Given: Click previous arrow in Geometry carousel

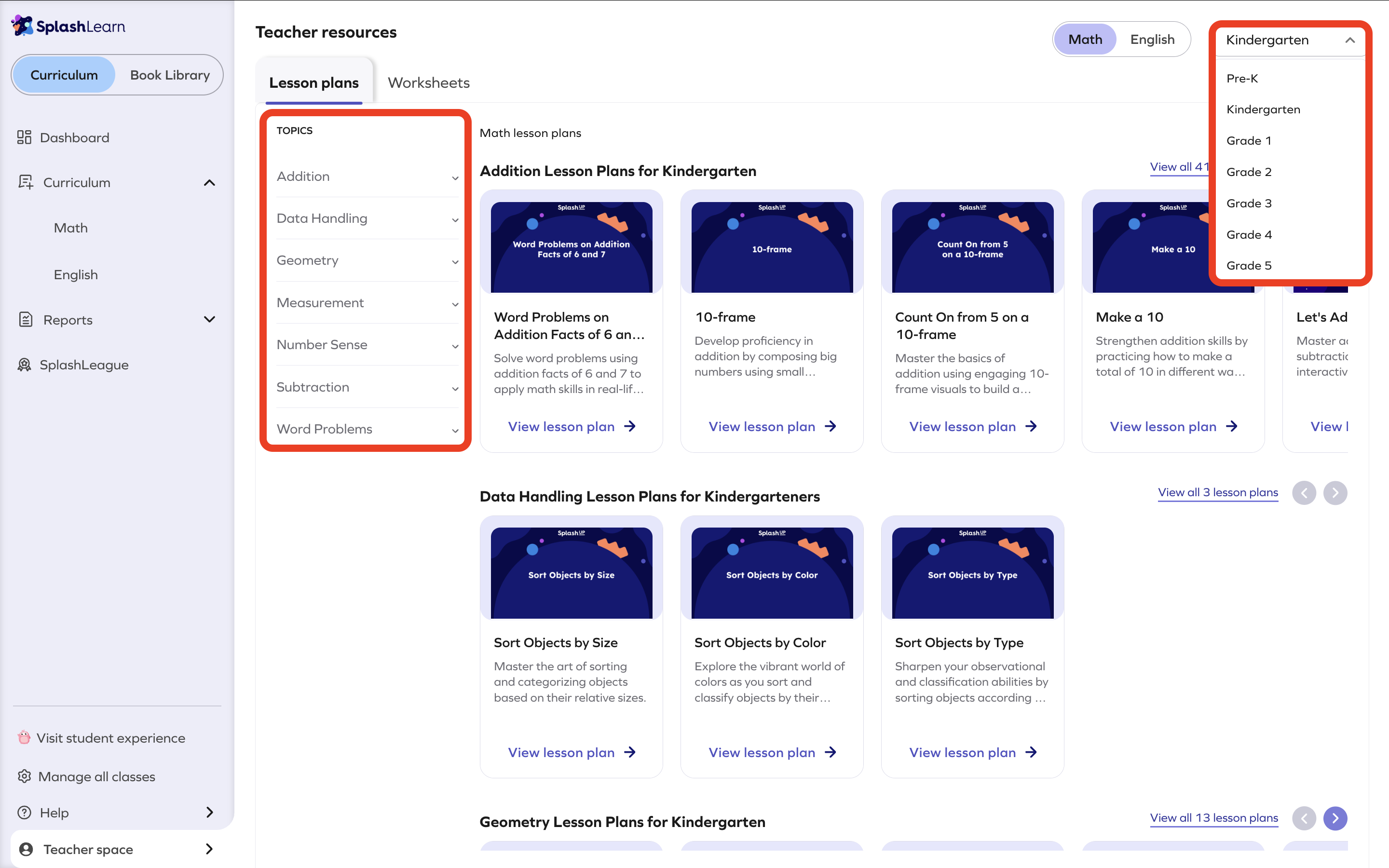Looking at the screenshot, I should point(1304,818).
